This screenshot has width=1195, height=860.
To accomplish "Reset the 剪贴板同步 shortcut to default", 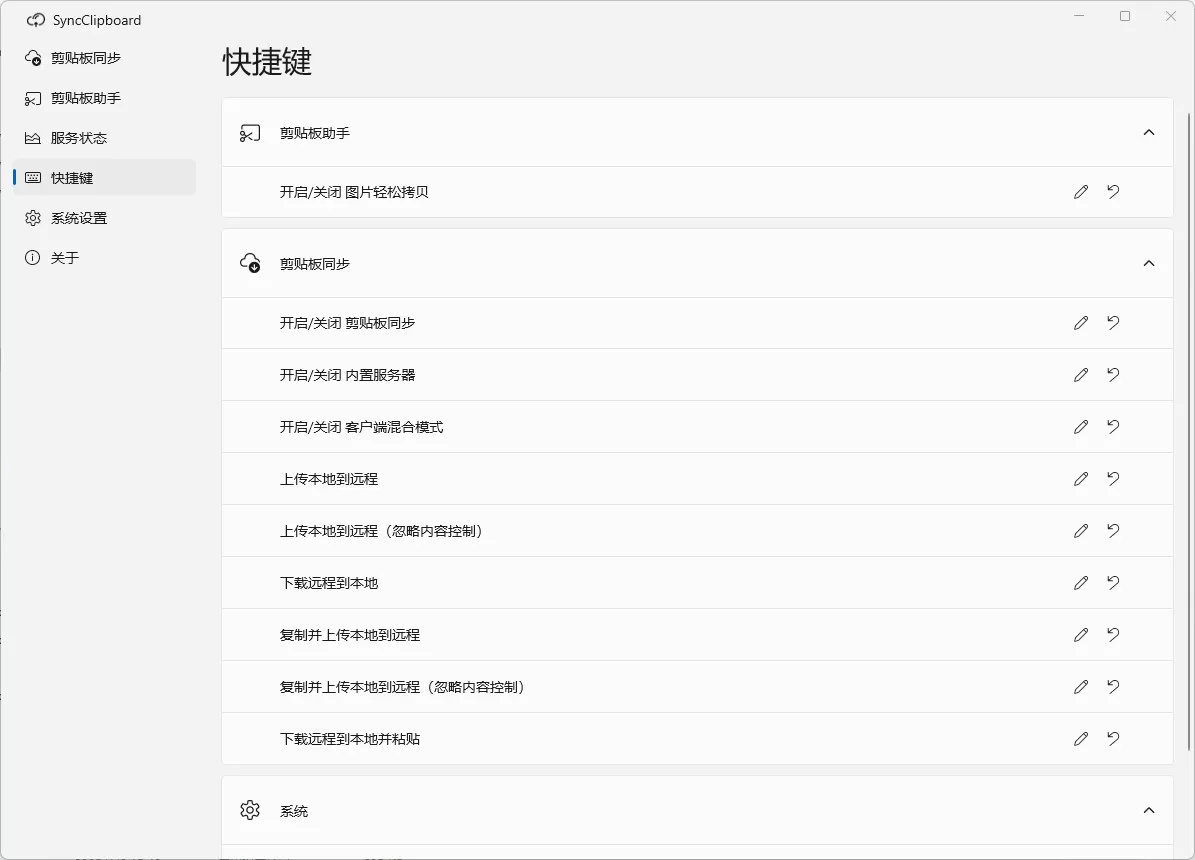I will point(1113,323).
